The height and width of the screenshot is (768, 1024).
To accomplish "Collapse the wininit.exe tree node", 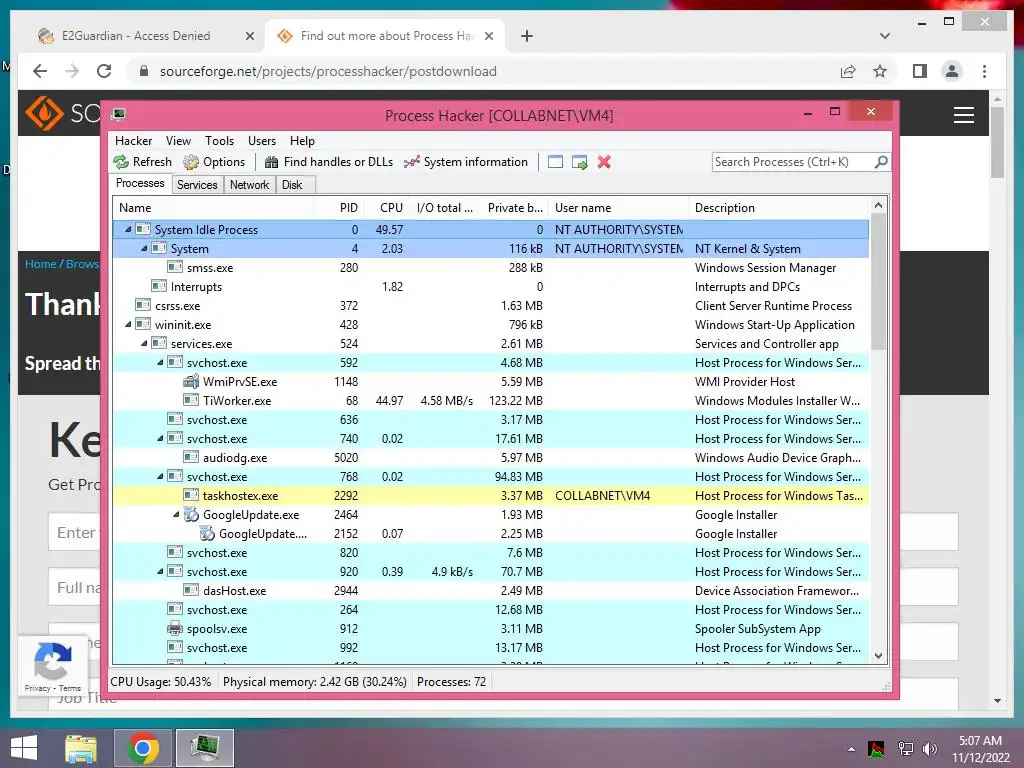I will pos(129,325).
